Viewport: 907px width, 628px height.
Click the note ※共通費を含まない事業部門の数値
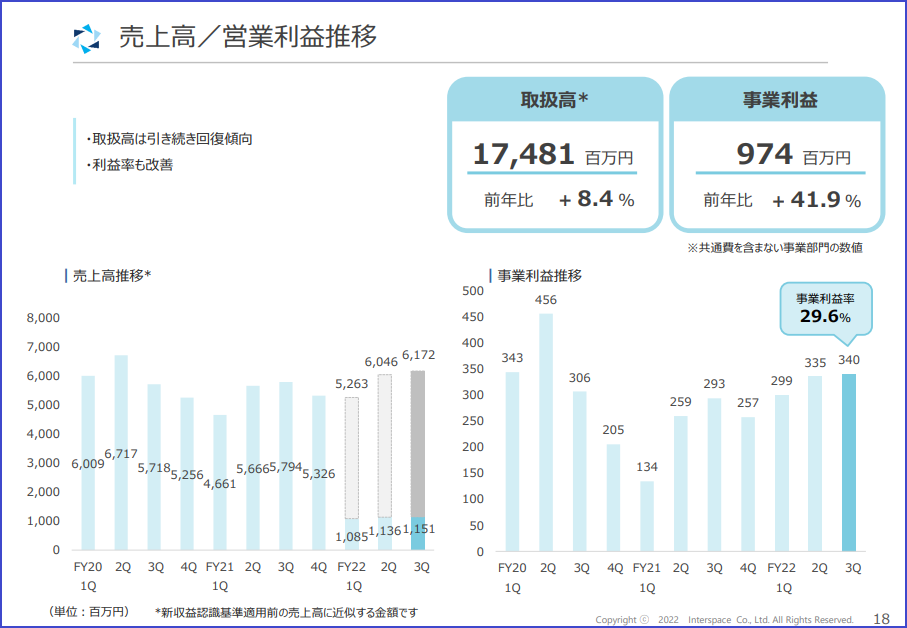pyautogui.click(x=775, y=247)
